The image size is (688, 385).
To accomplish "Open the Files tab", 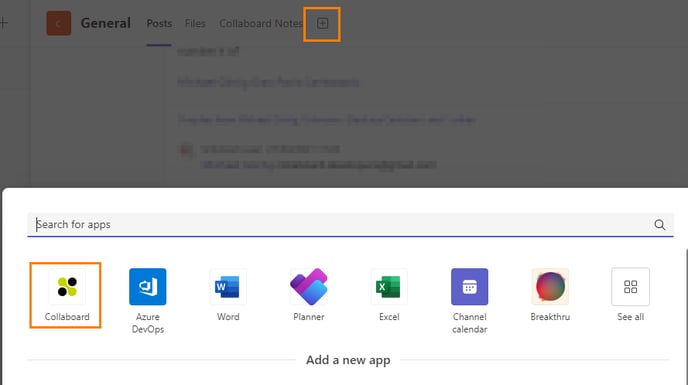I will (195, 23).
